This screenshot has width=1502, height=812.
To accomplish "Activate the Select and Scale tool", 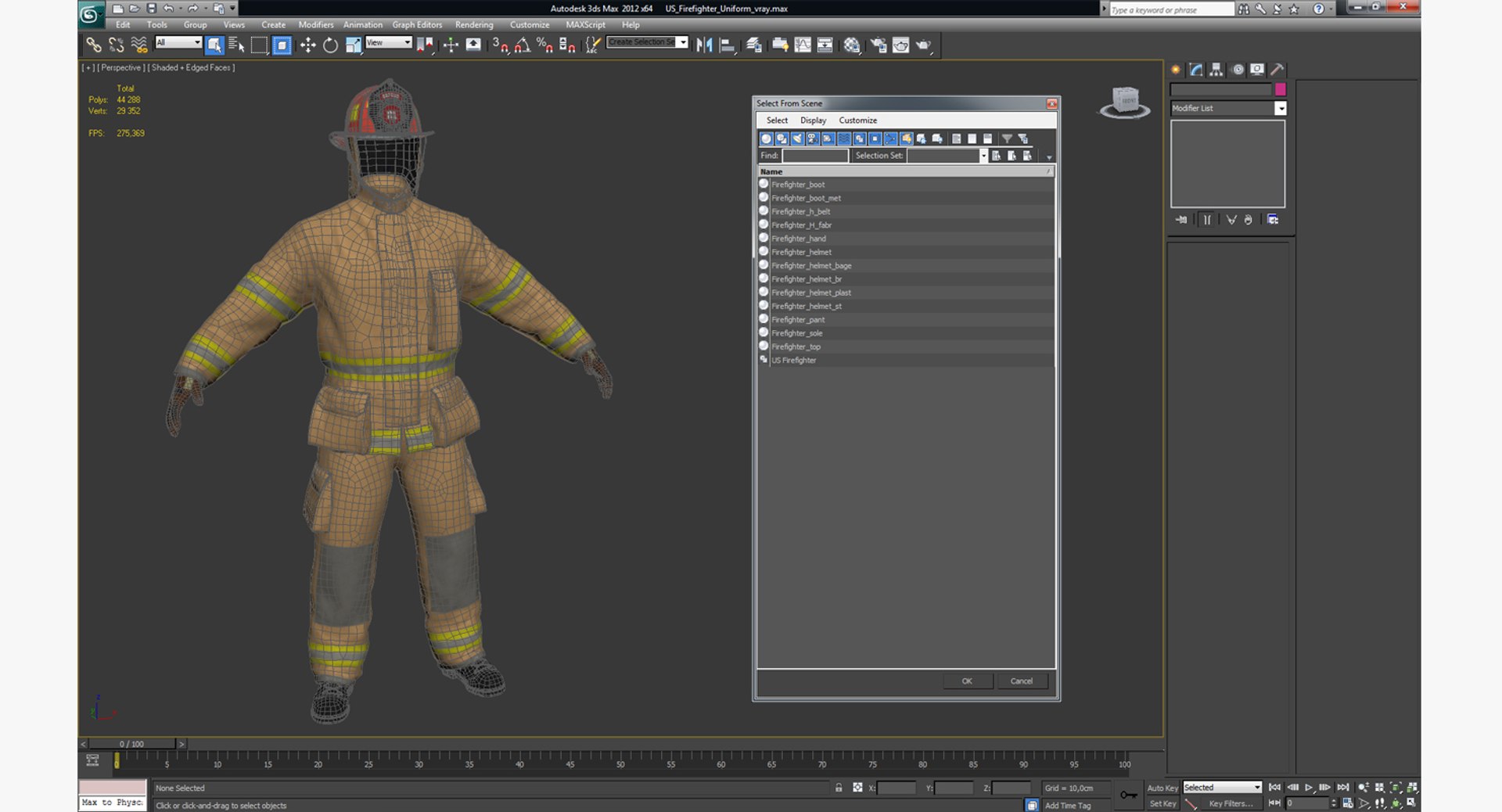I will pos(354,45).
